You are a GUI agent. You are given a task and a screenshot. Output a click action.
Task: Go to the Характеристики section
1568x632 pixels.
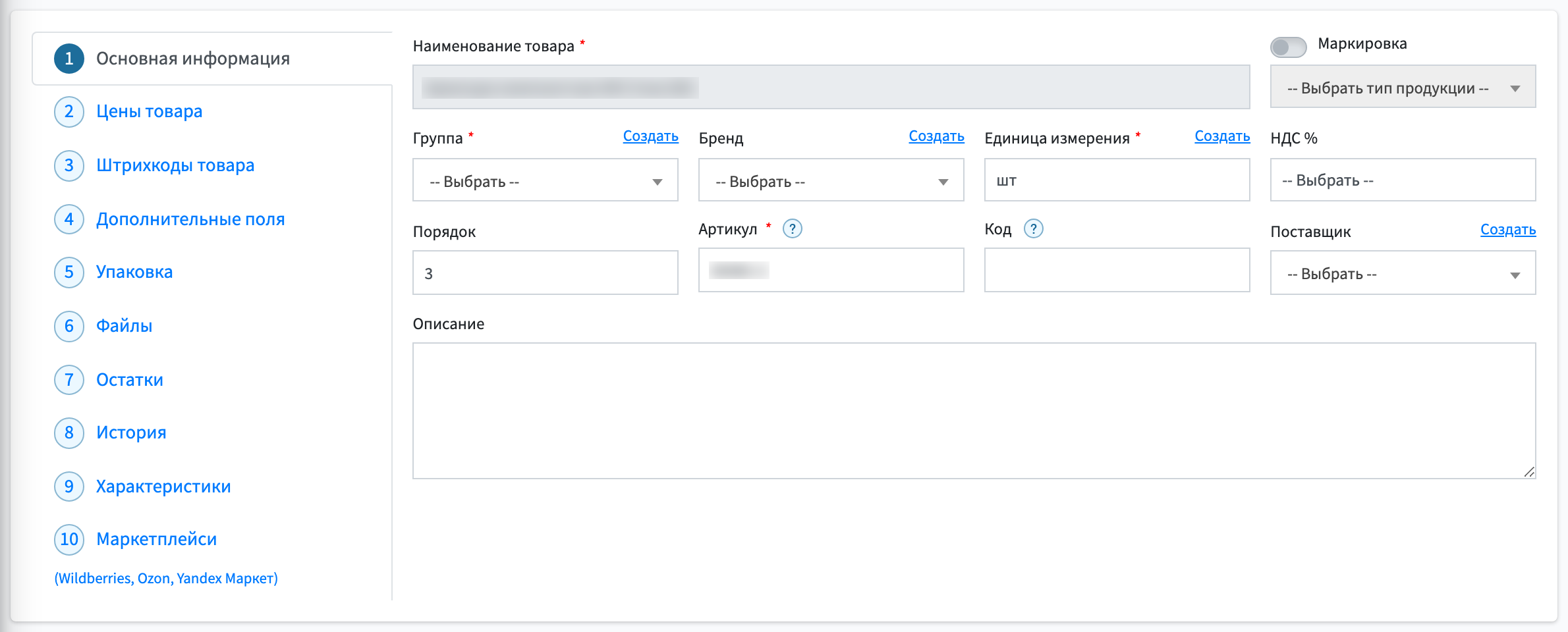pos(163,487)
